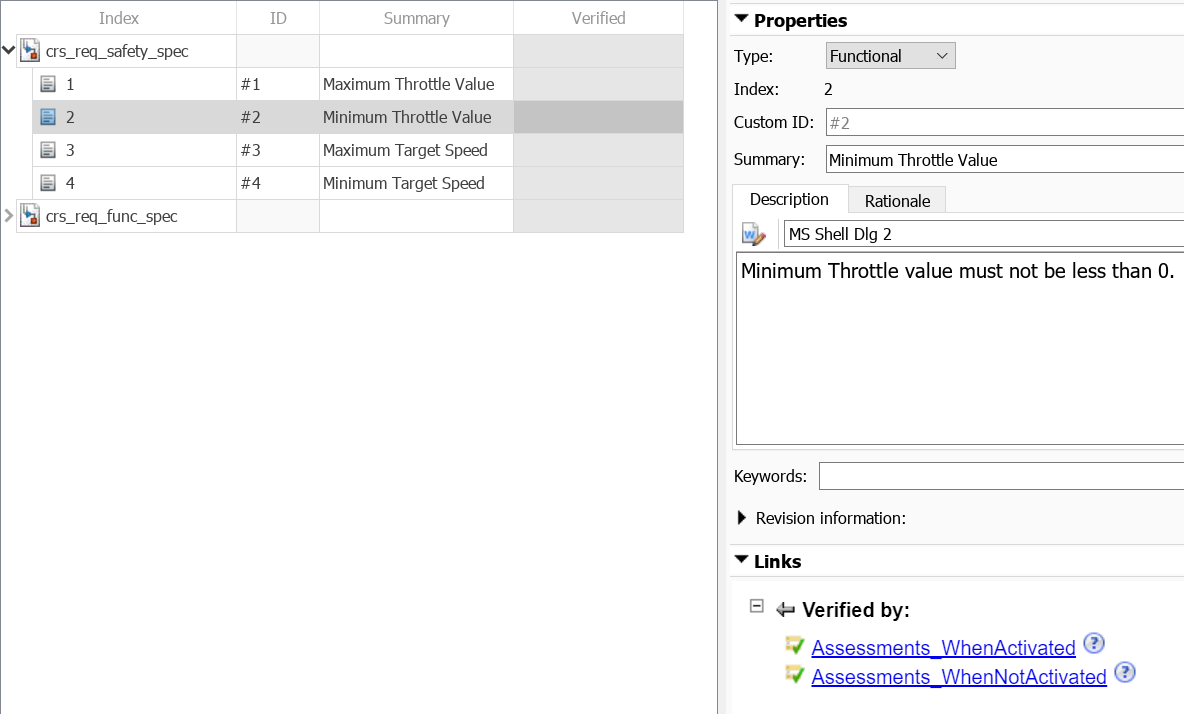Switch to the Rationale tab
This screenshot has height=714, width=1184.
[x=897, y=200]
